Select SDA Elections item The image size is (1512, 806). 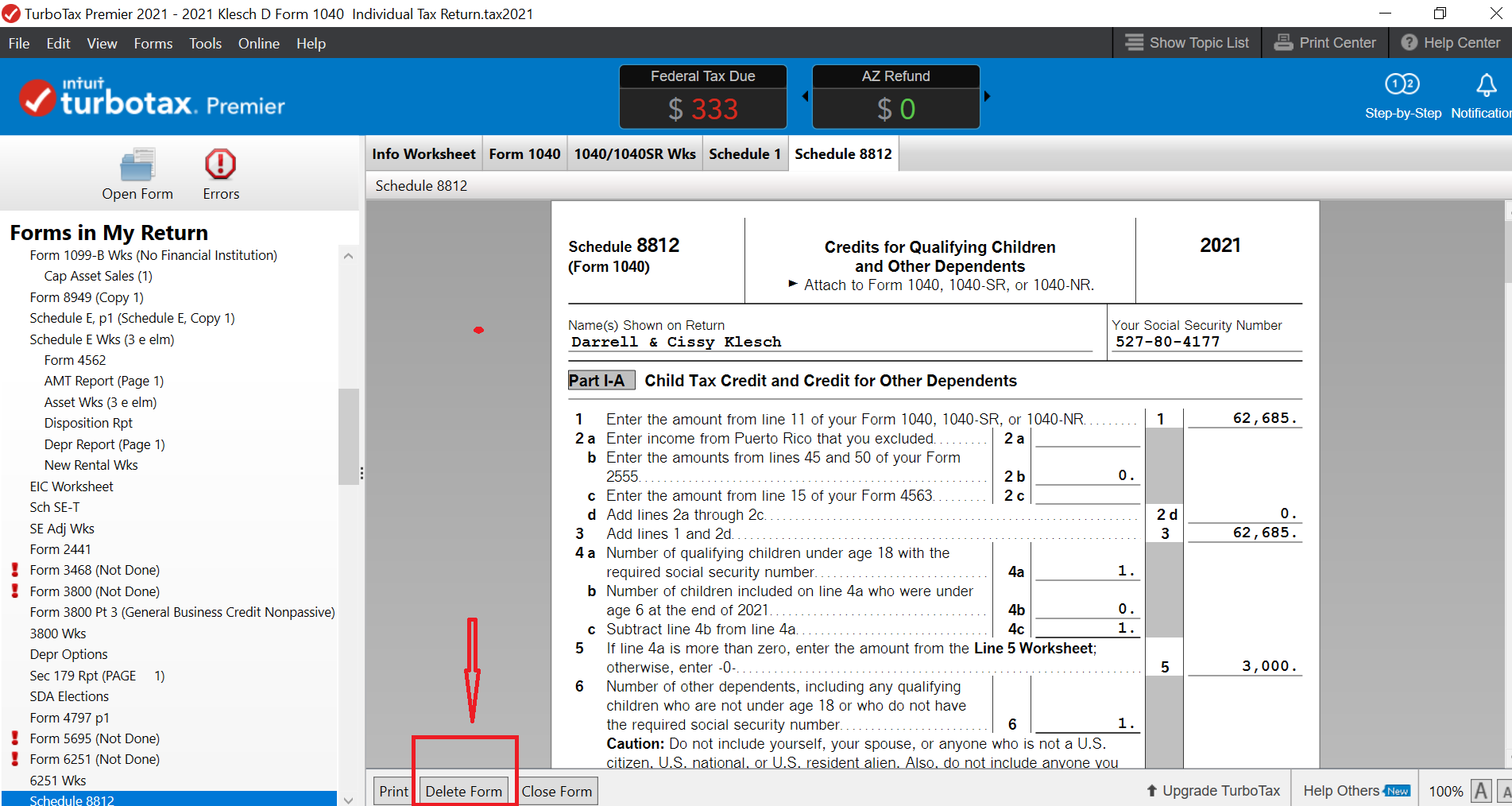click(x=69, y=696)
